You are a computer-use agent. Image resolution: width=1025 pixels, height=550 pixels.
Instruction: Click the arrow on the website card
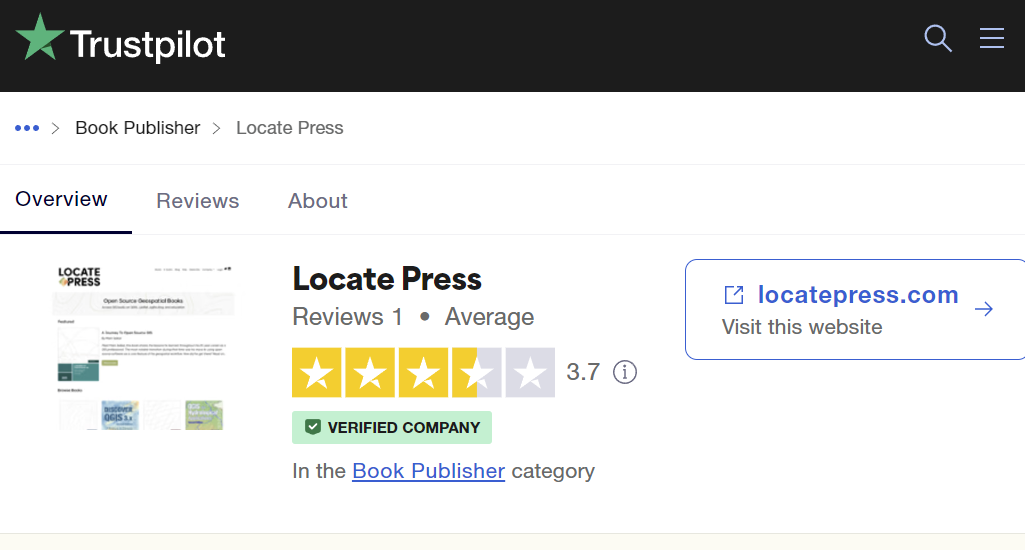[984, 309]
